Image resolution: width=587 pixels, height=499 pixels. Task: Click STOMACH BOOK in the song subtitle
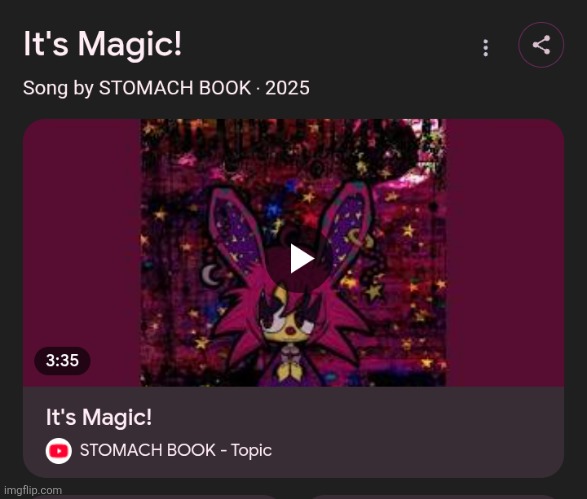coord(174,88)
